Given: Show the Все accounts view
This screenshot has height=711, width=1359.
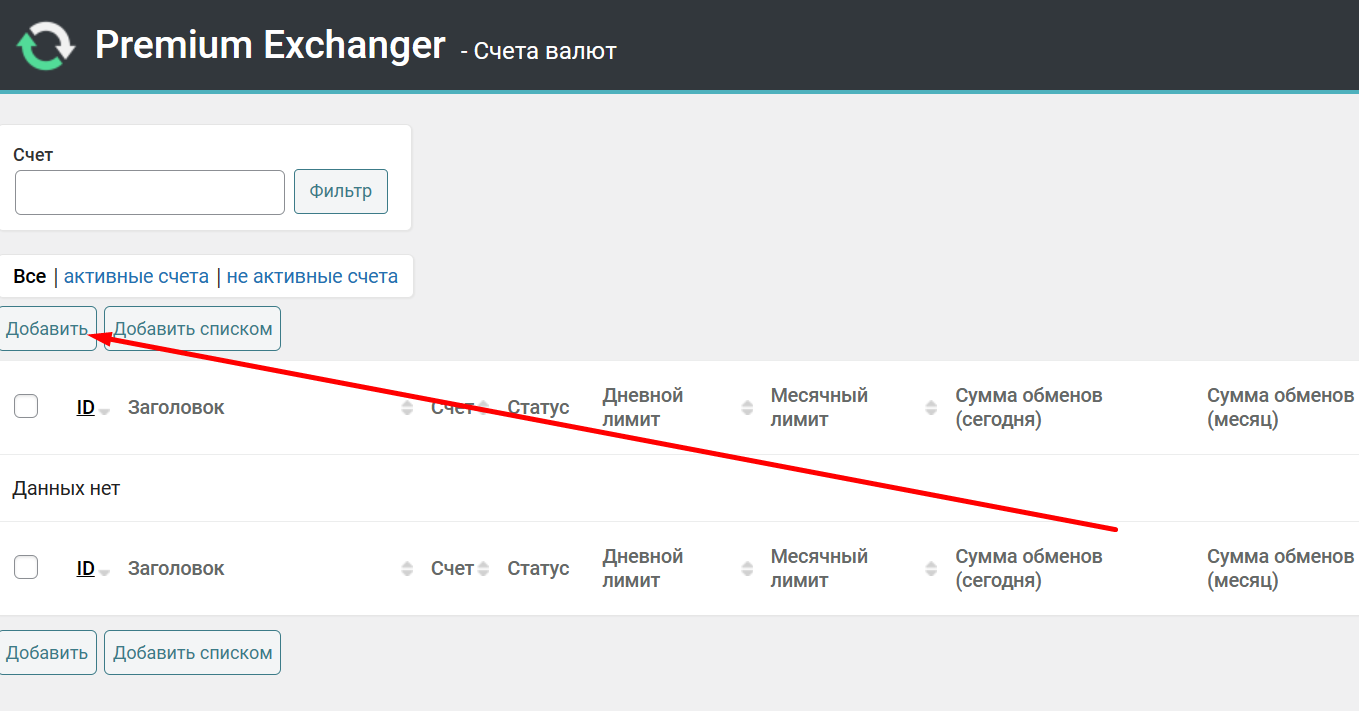Looking at the screenshot, I should (x=30, y=277).
